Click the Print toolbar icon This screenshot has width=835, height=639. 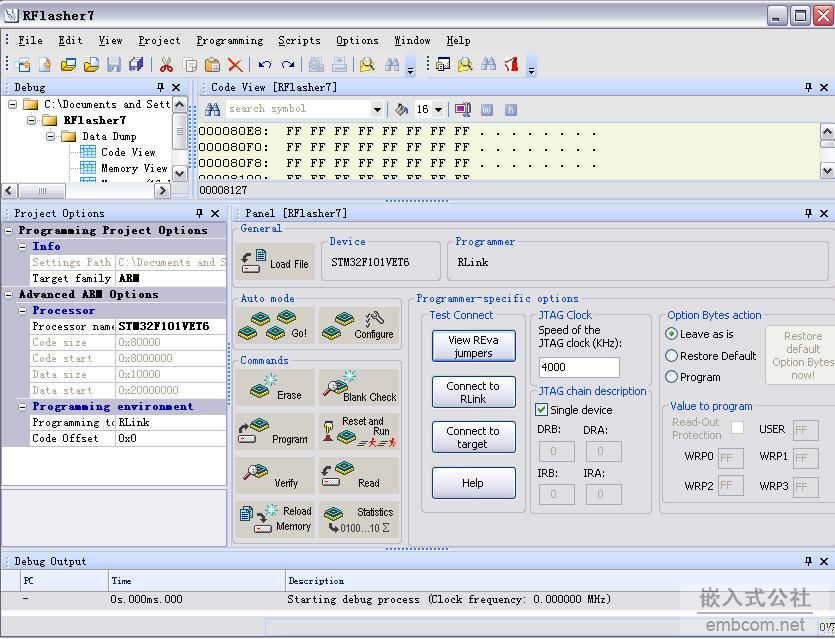coord(339,65)
